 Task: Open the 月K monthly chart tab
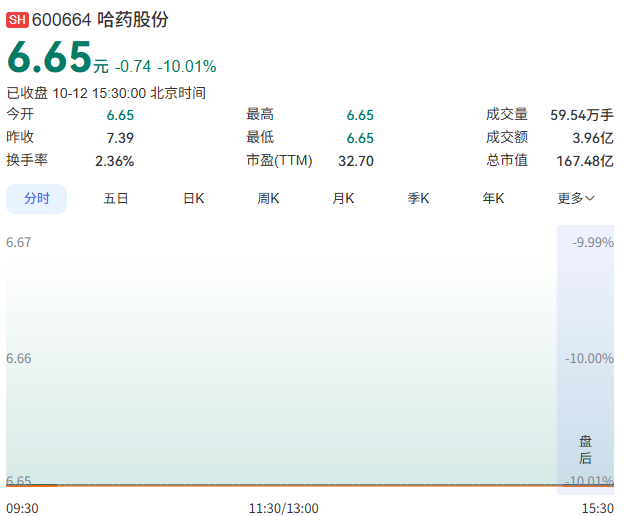pos(343,198)
